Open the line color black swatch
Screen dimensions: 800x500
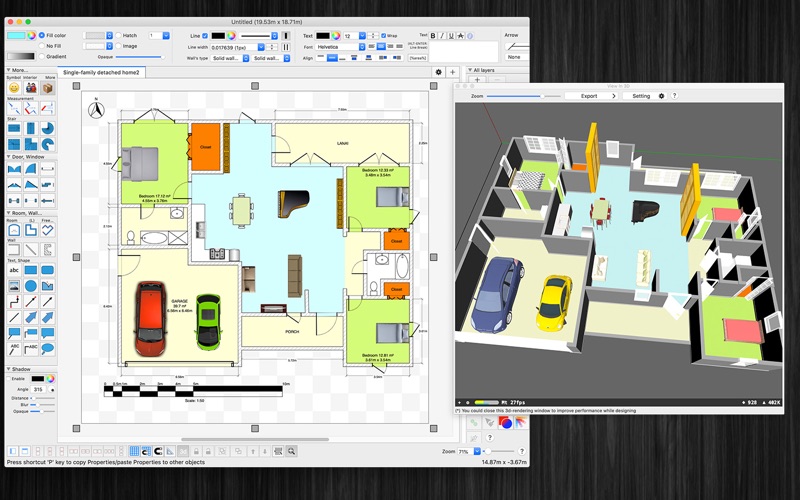click(218, 36)
